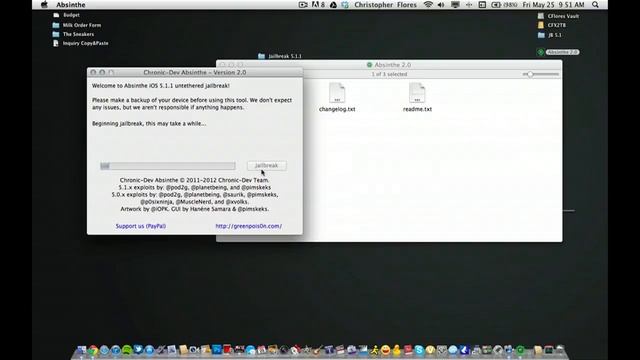Select the Inquiry Copy&Paste desktop file

(80, 43)
